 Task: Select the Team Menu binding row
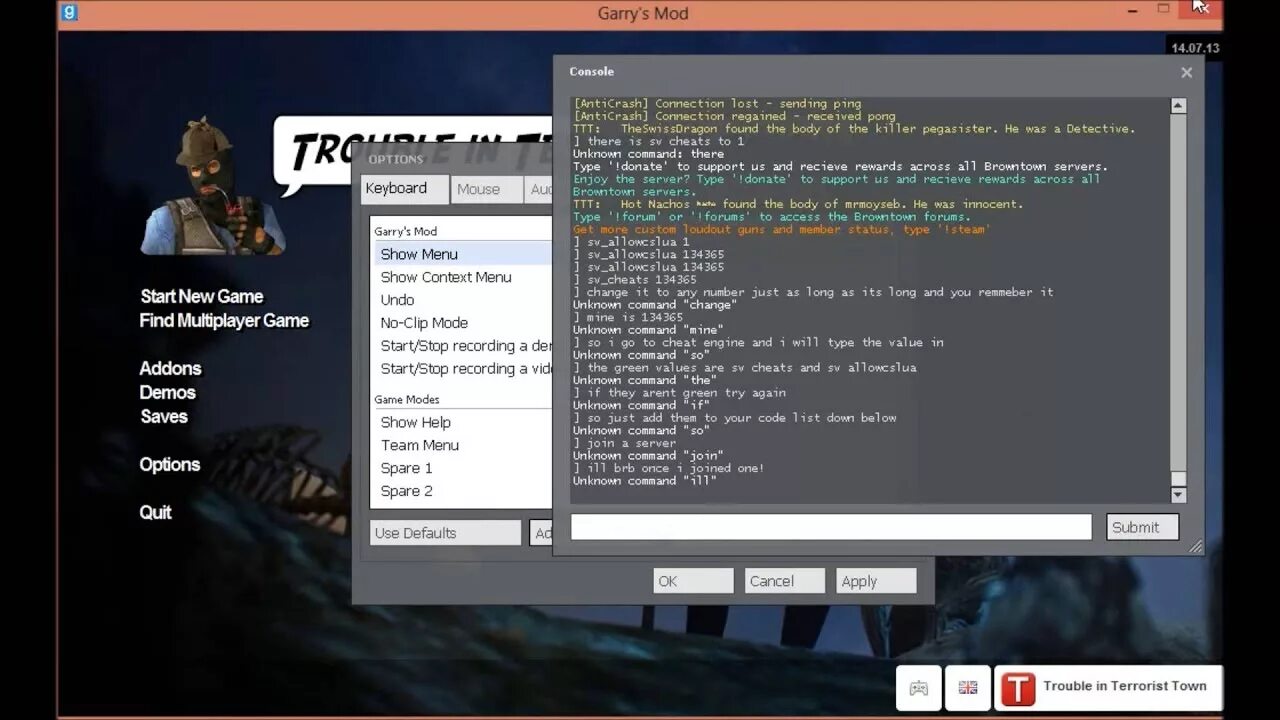tap(463, 445)
